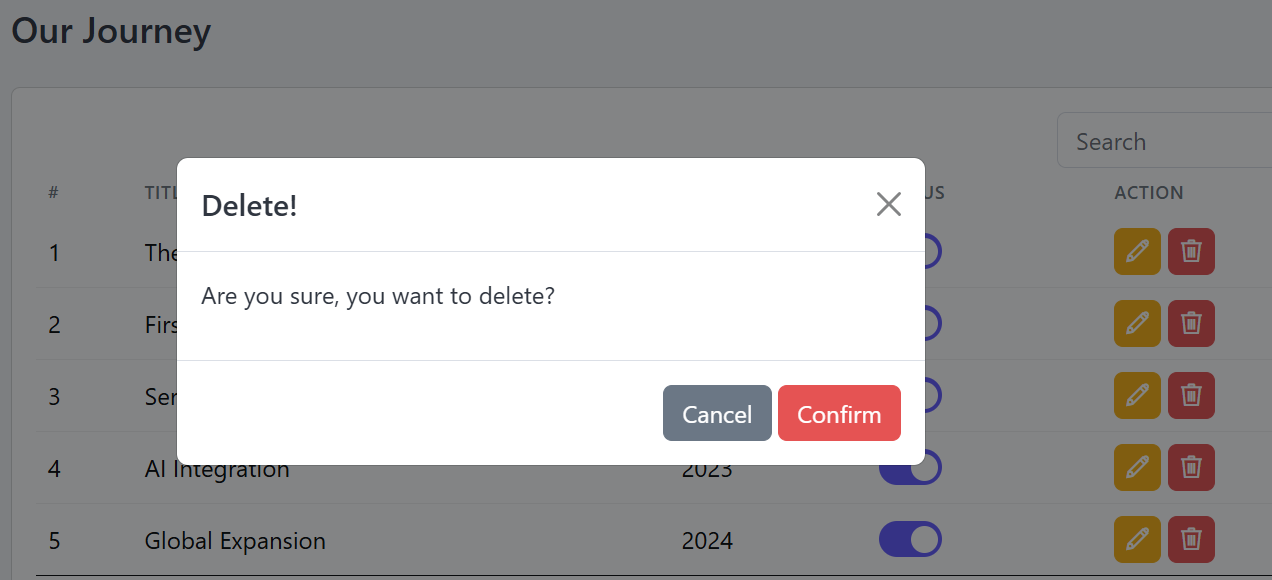The width and height of the screenshot is (1272, 580).
Task: Delete the Global Expansion entry with trash icon
Action: [x=1191, y=539]
